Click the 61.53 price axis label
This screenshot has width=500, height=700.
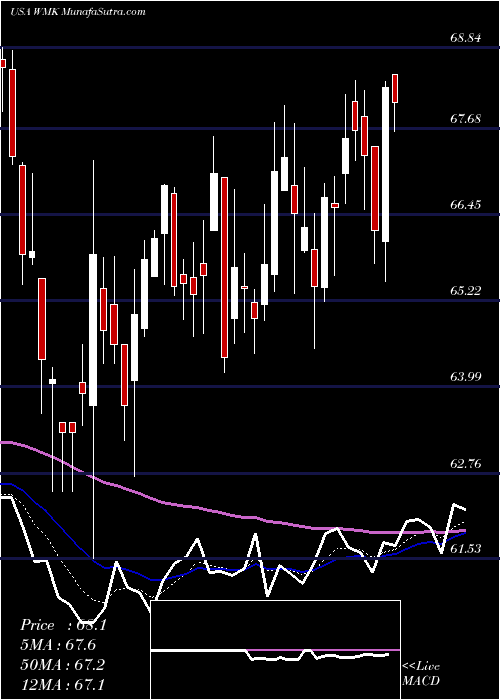tap(465, 549)
